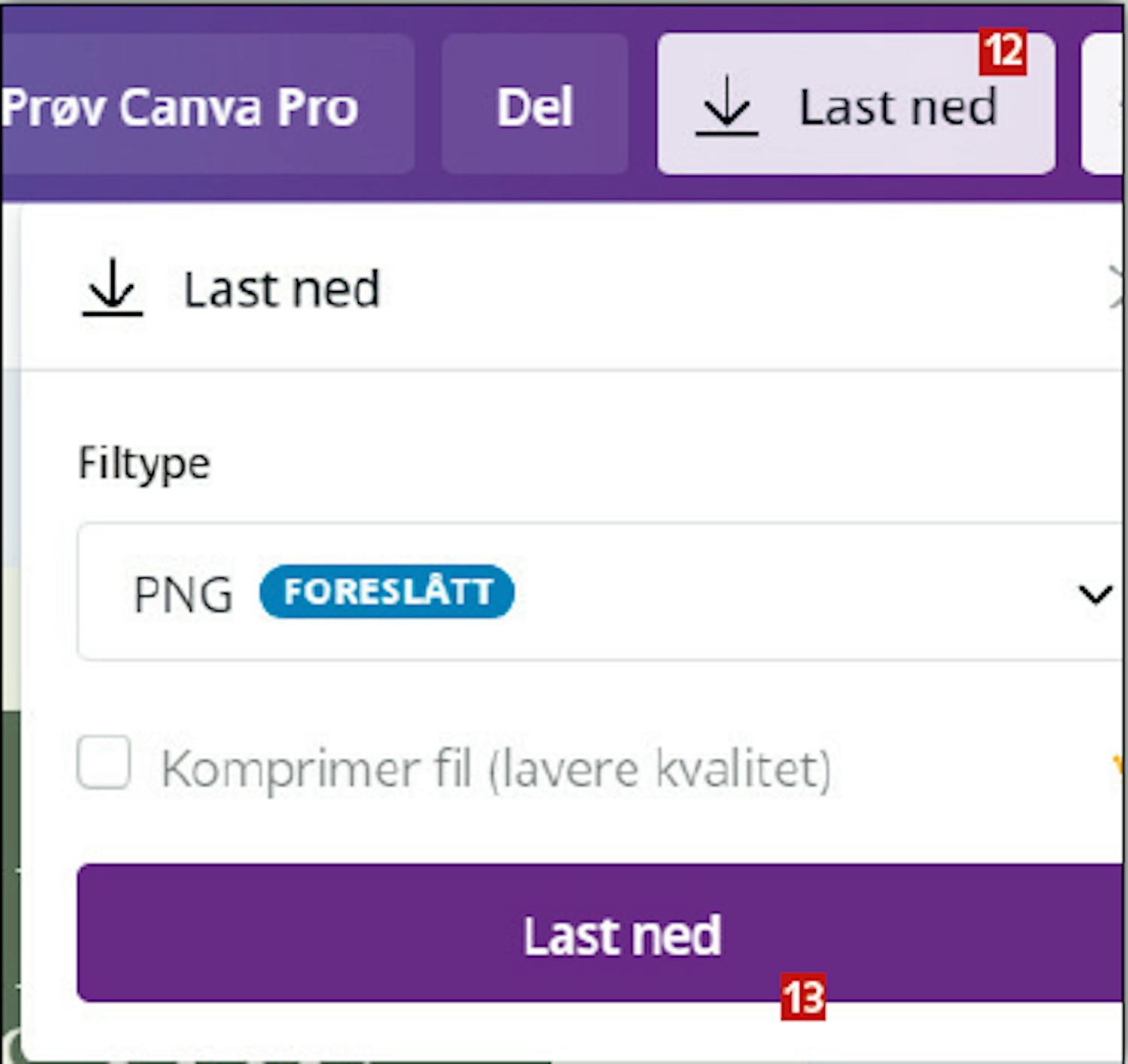The width and height of the screenshot is (1128, 1064).
Task: Click the chevron arrow of file type selector
Action: click(1094, 594)
